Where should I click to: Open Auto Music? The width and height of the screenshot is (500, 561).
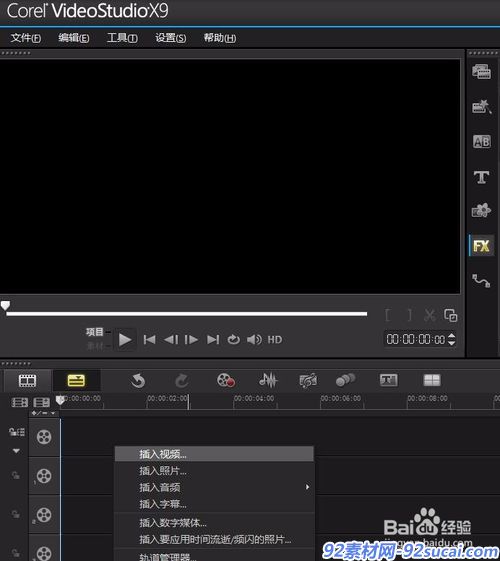[x=308, y=380]
